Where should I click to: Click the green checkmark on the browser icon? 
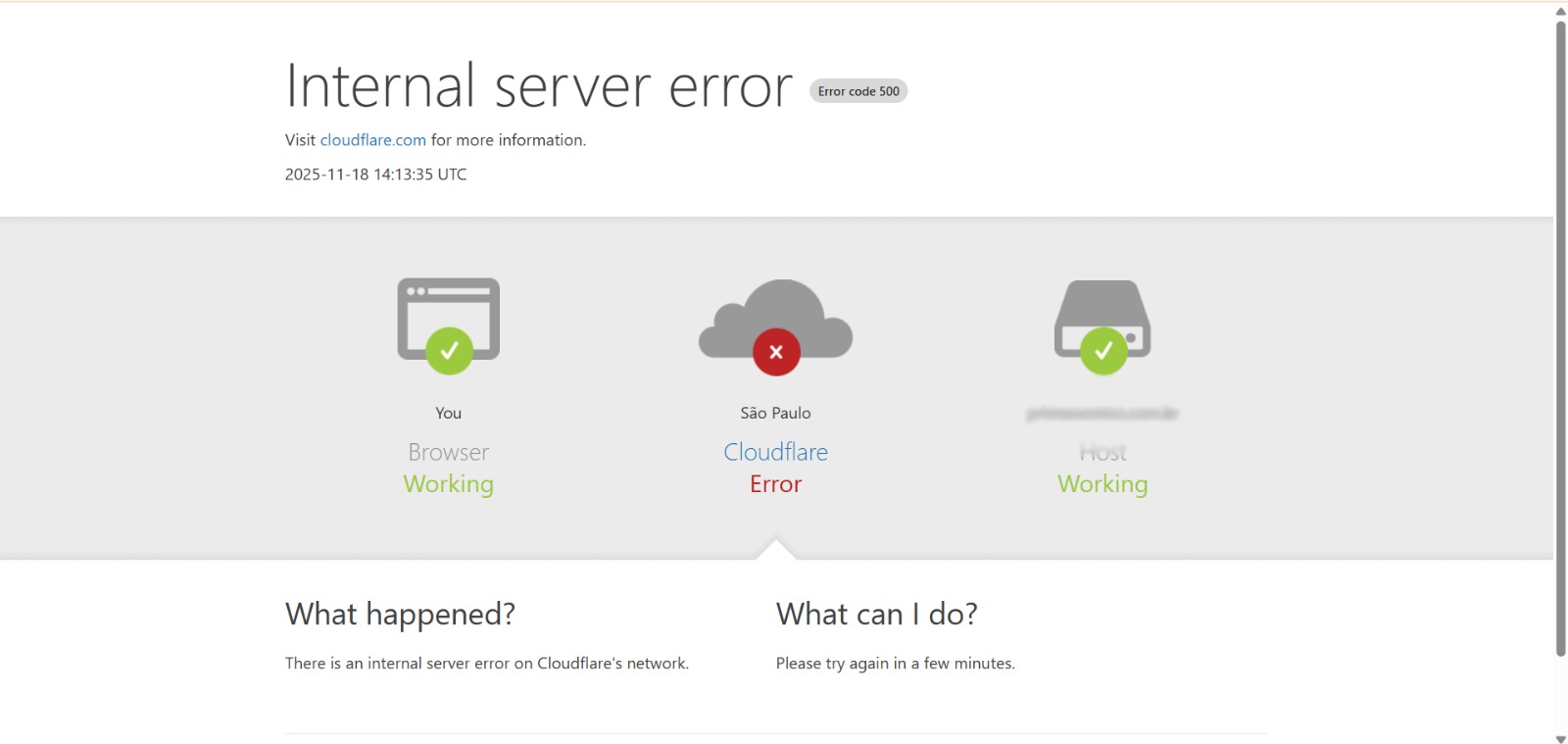point(449,351)
